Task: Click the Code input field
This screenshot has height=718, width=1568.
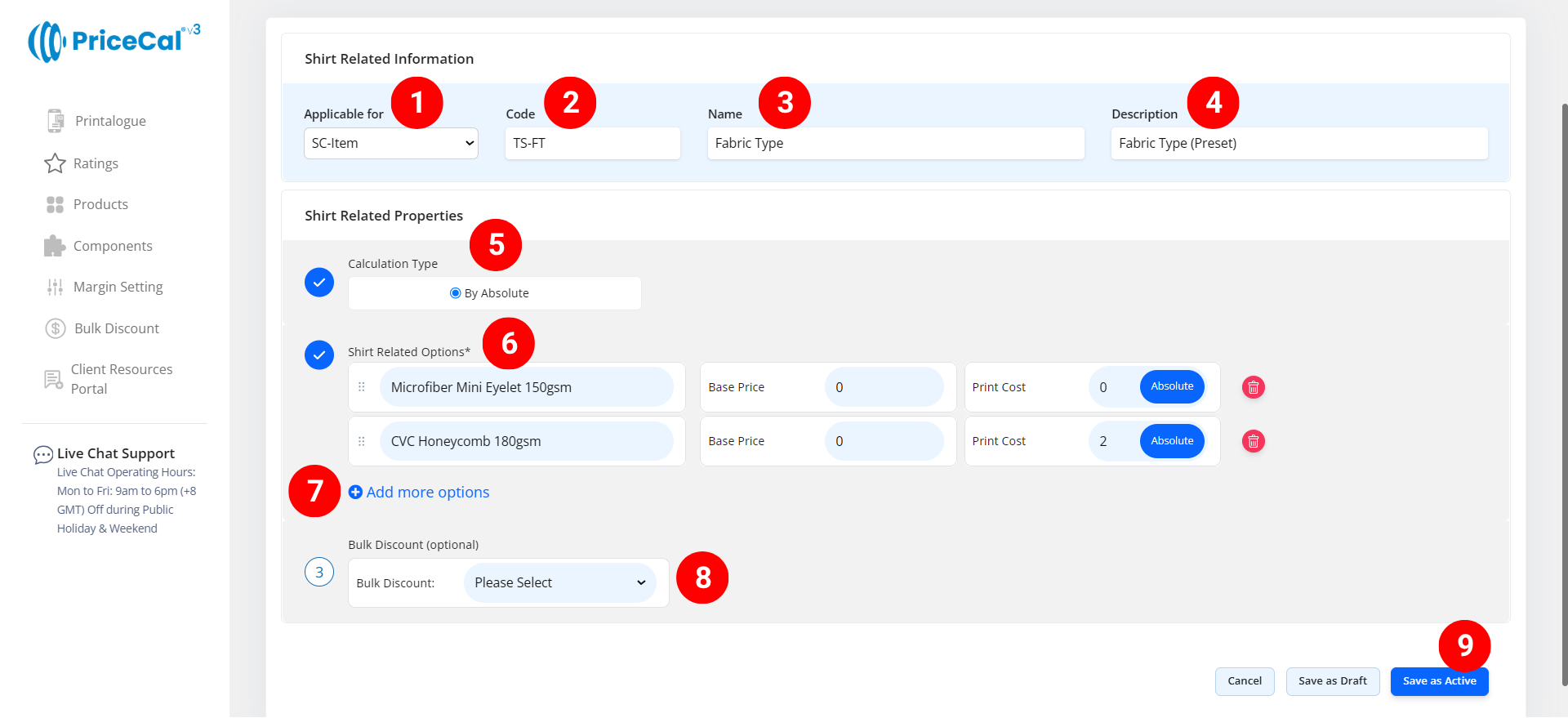Action: [592, 144]
